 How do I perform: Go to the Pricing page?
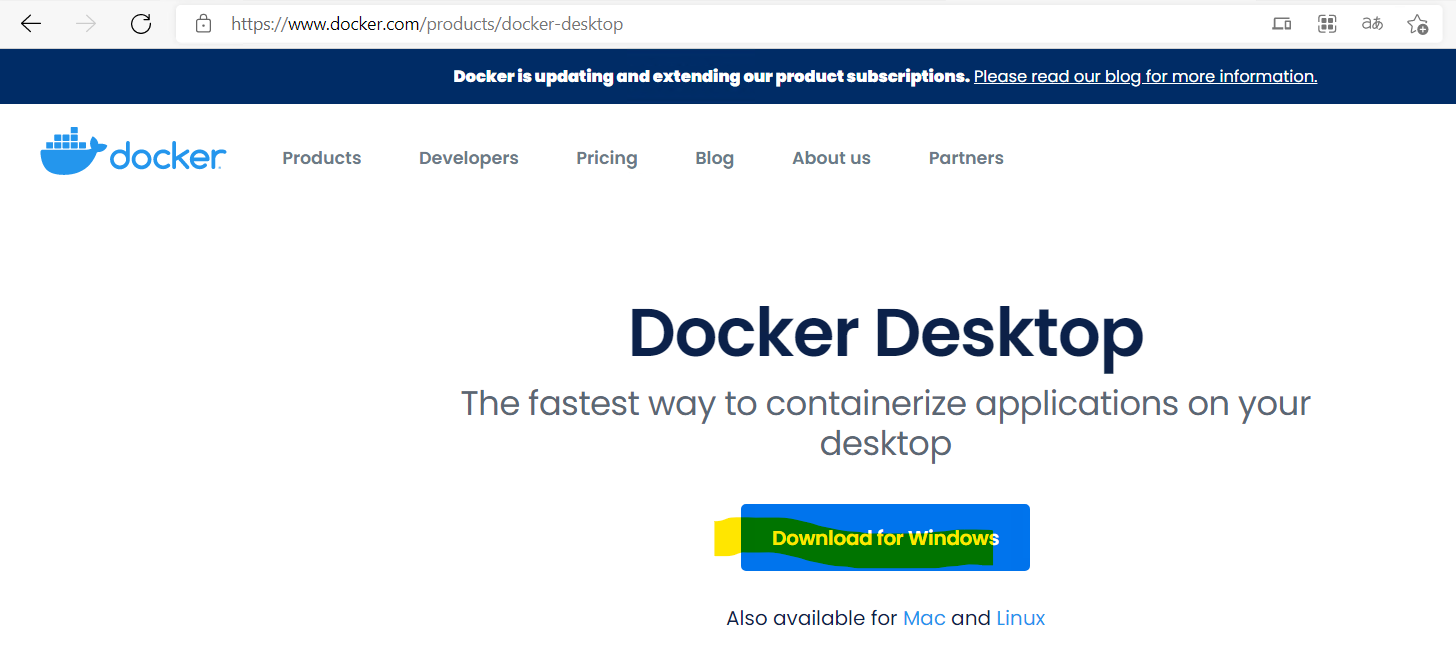pyautogui.click(x=607, y=158)
